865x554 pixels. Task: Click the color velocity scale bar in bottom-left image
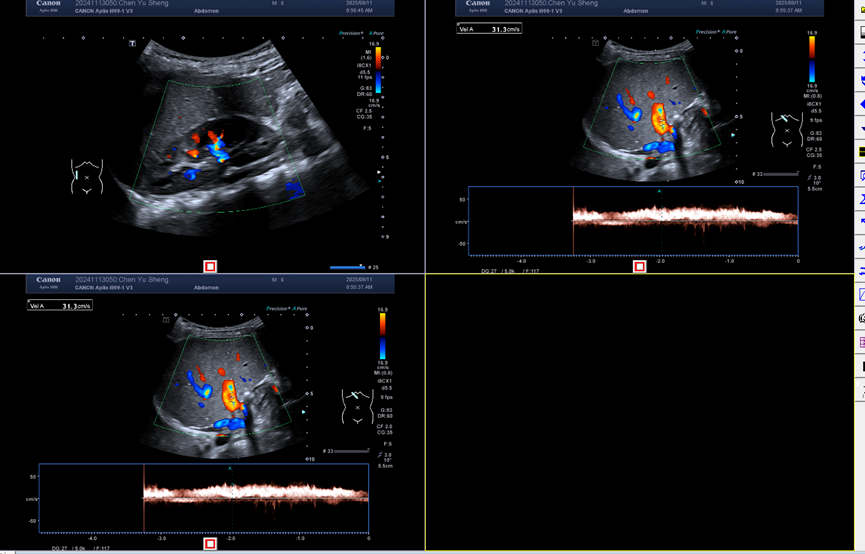[x=382, y=334]
